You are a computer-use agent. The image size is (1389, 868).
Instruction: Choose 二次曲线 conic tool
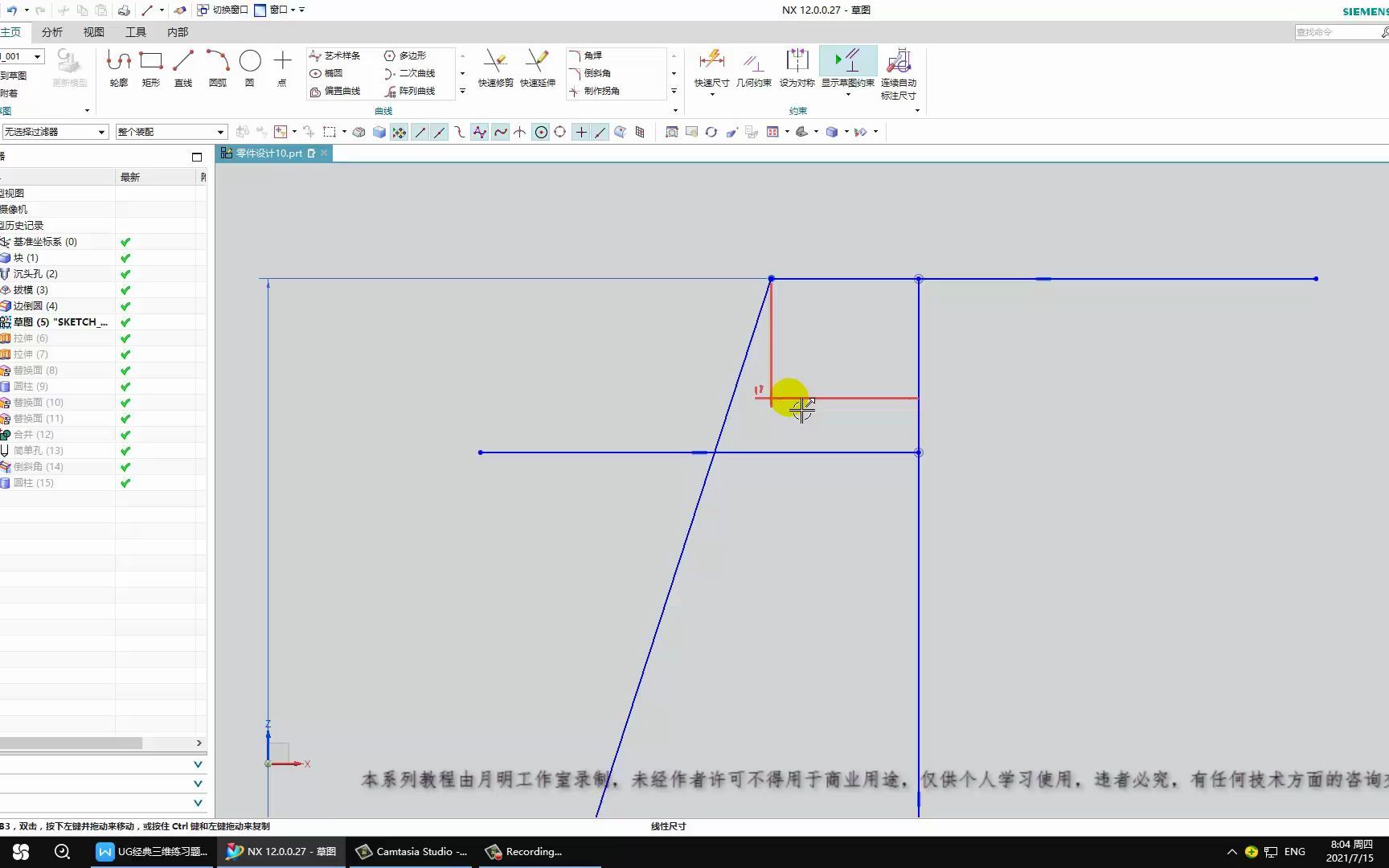(410, 73)
